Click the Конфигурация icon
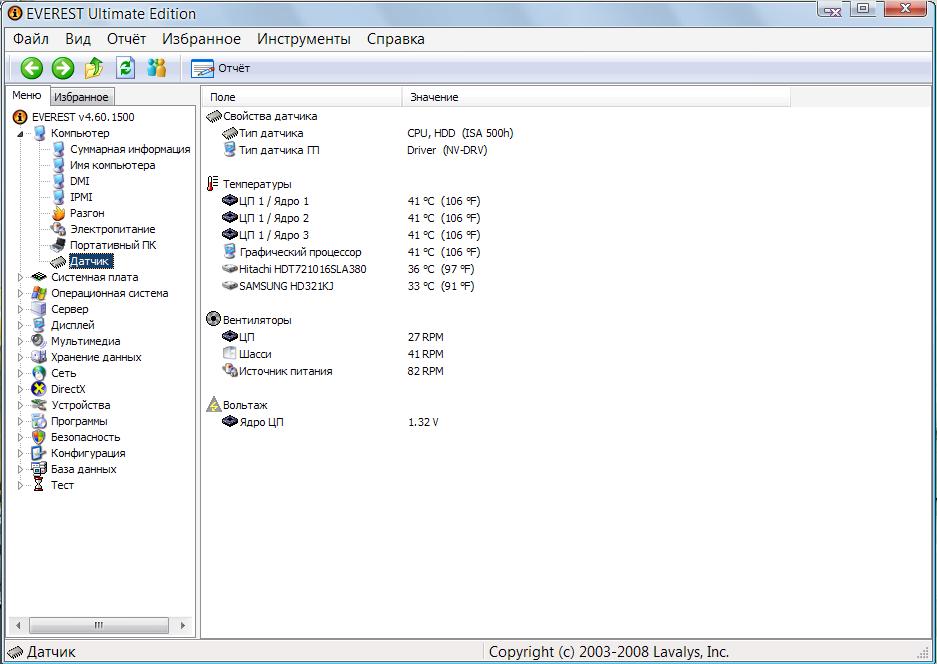 click(x=39, y=453)
